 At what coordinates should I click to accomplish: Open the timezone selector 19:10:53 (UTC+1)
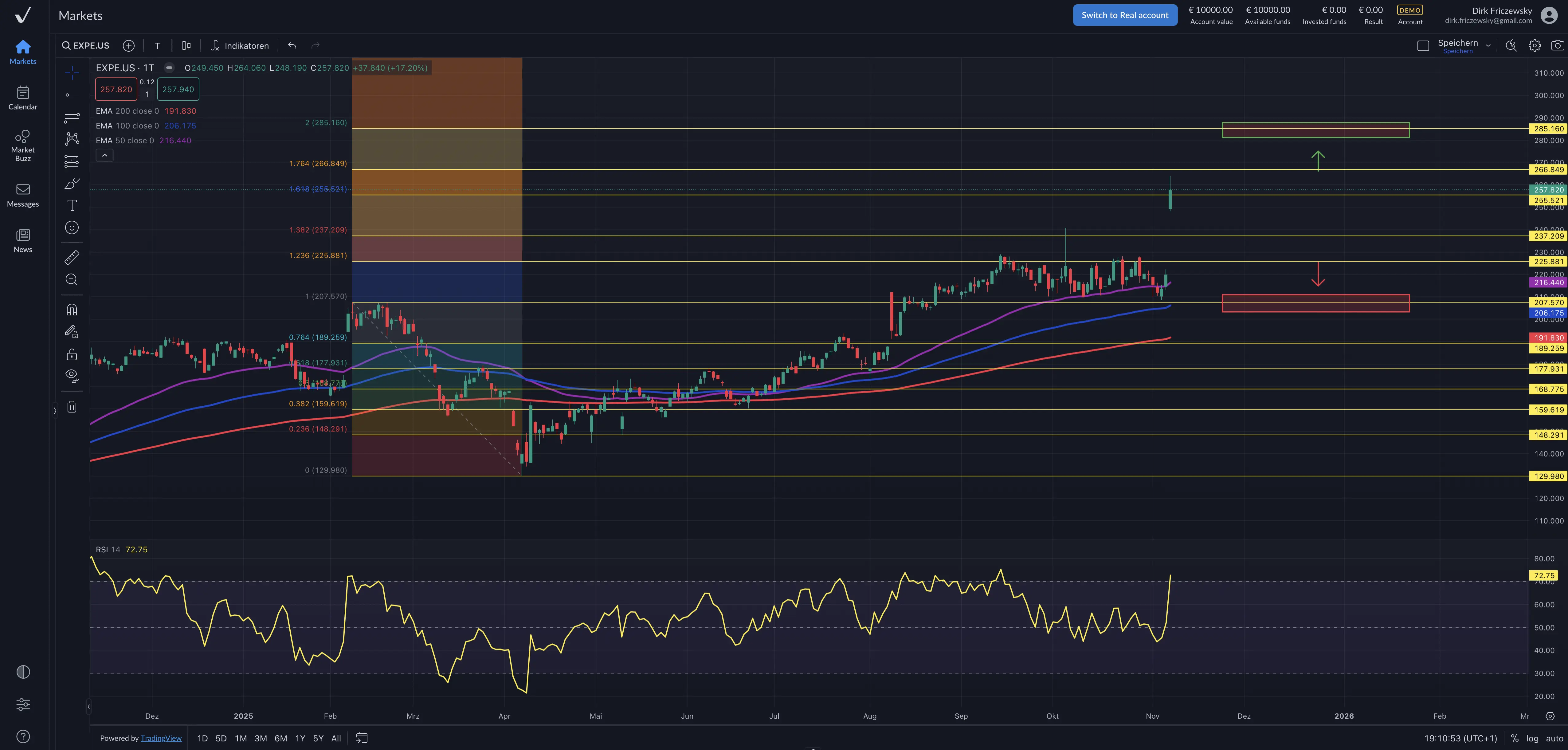[1460, 738]
